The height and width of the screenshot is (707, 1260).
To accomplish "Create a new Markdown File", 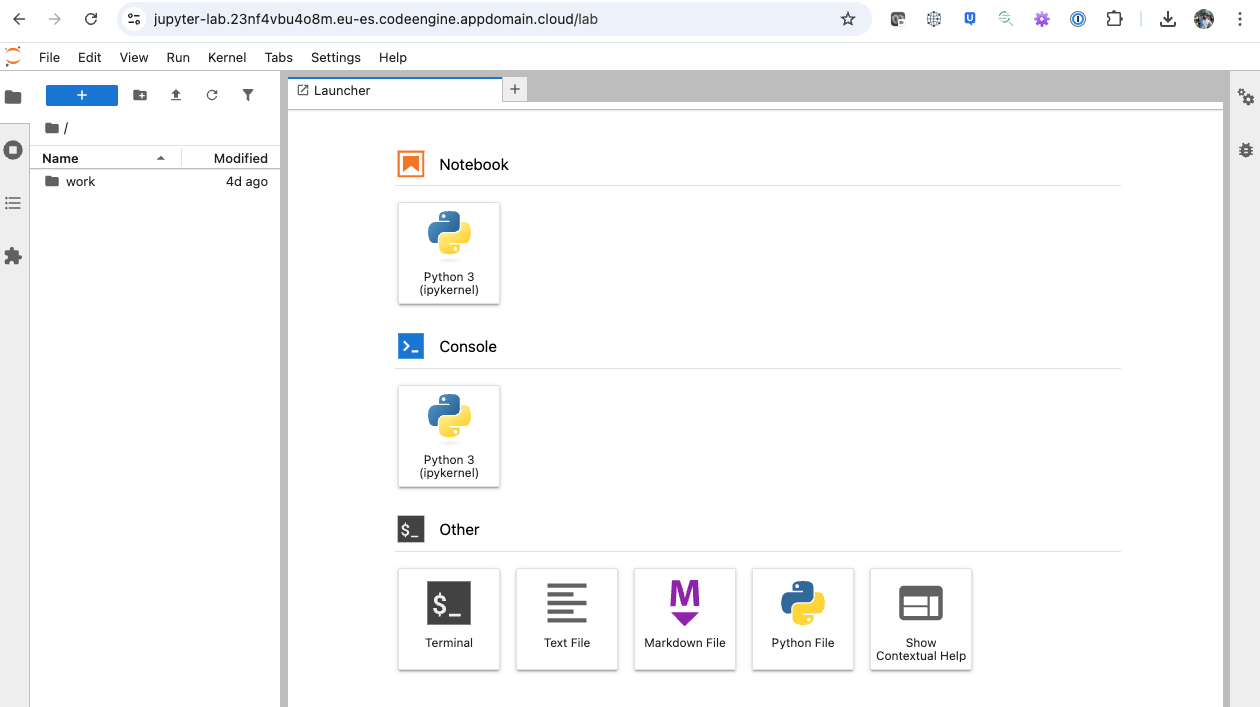I will coord(685,619).
